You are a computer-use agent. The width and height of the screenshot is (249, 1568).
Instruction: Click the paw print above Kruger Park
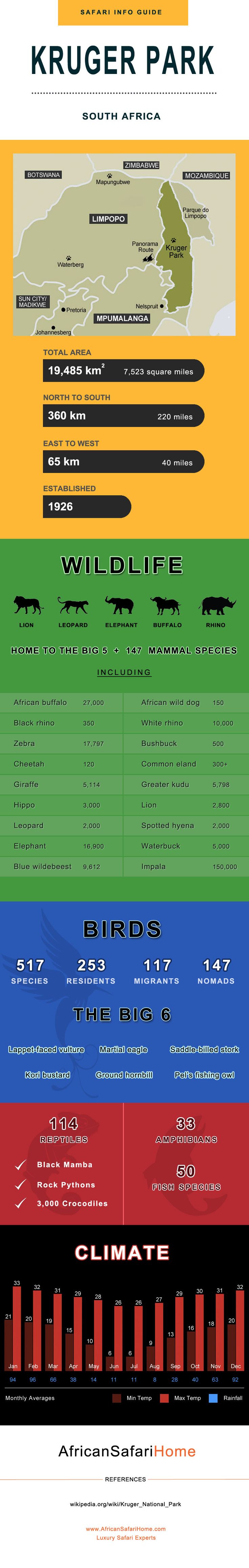point(173,240)
